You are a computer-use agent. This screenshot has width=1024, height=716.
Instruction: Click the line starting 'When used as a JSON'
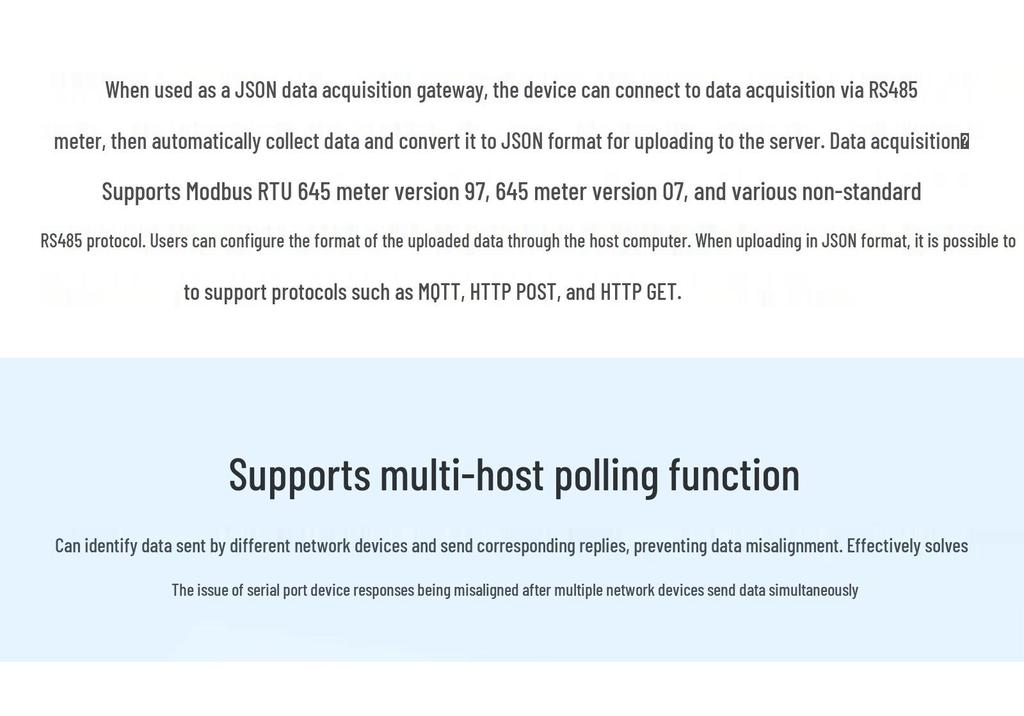point(511,90)
